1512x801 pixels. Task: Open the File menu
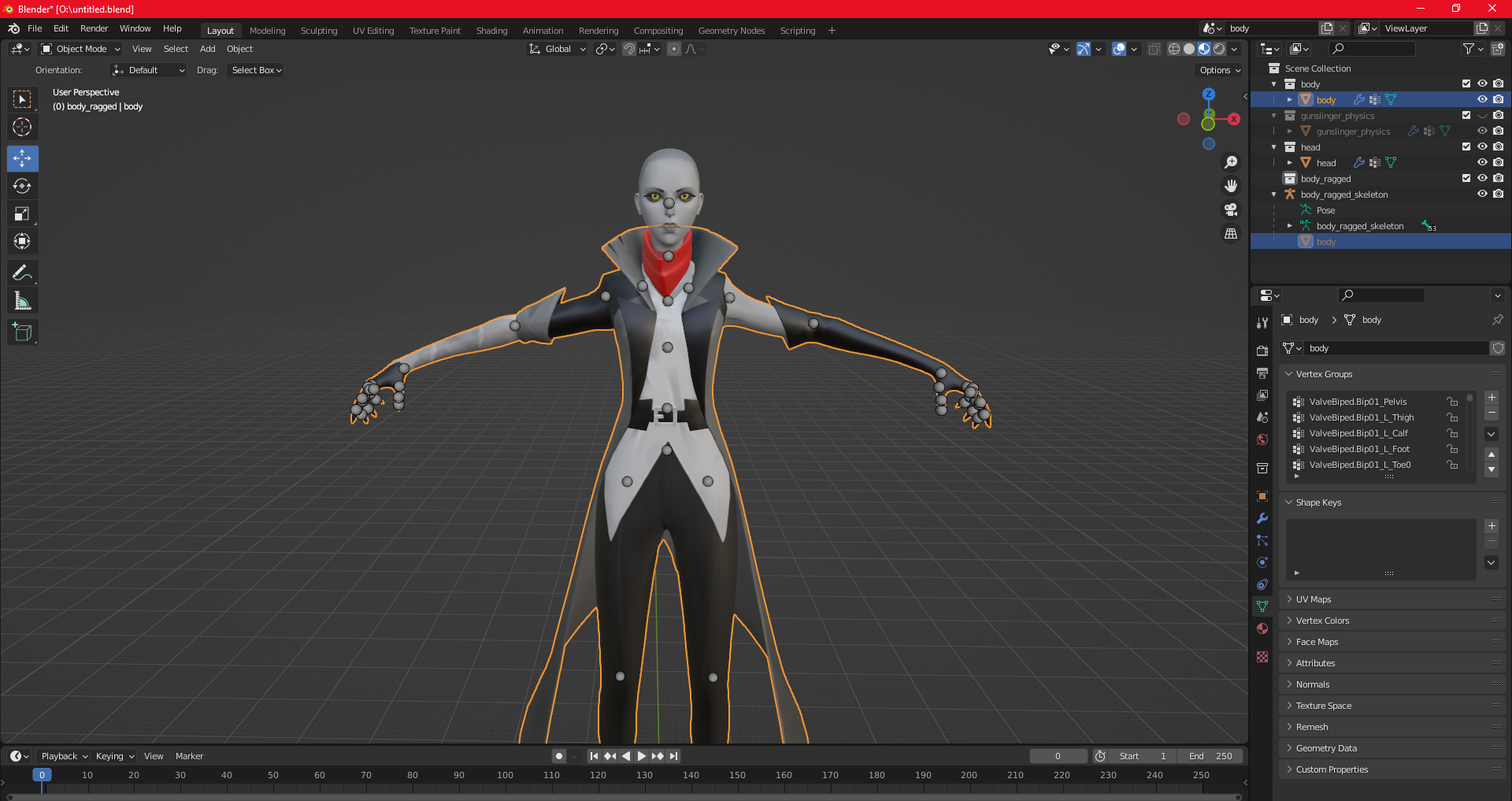[35, 28]
